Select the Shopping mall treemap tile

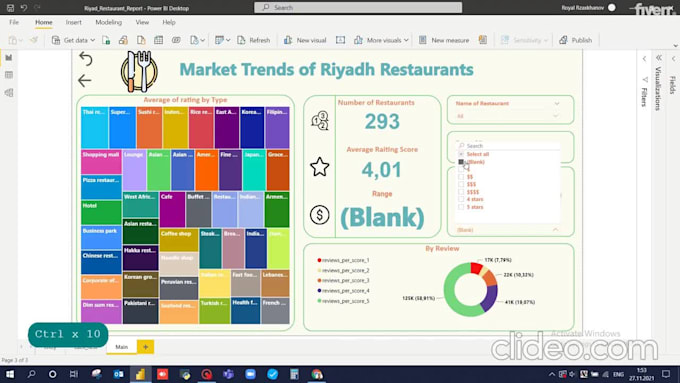pos(101,162)
